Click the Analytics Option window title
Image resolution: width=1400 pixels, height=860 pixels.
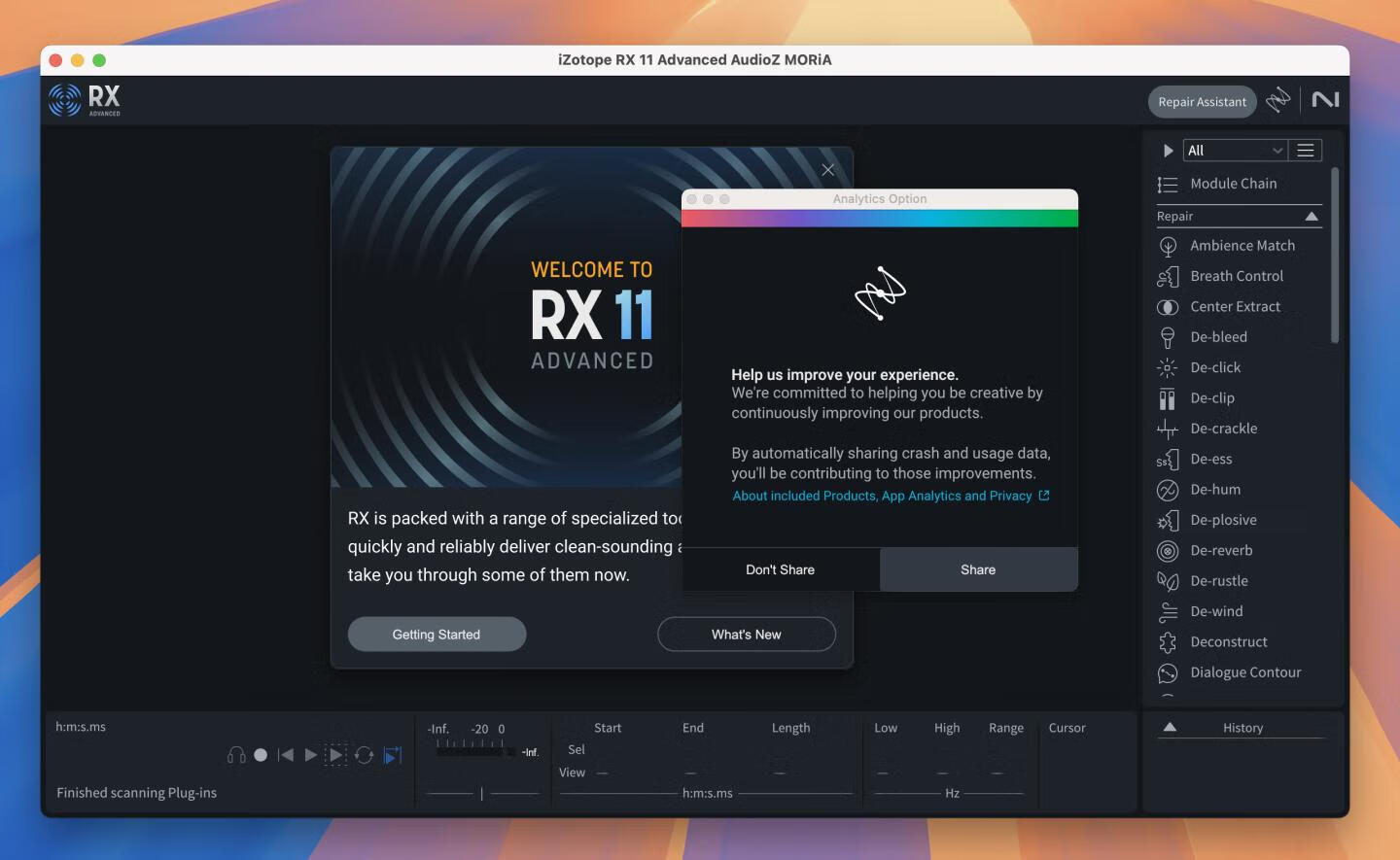point(880,198)
